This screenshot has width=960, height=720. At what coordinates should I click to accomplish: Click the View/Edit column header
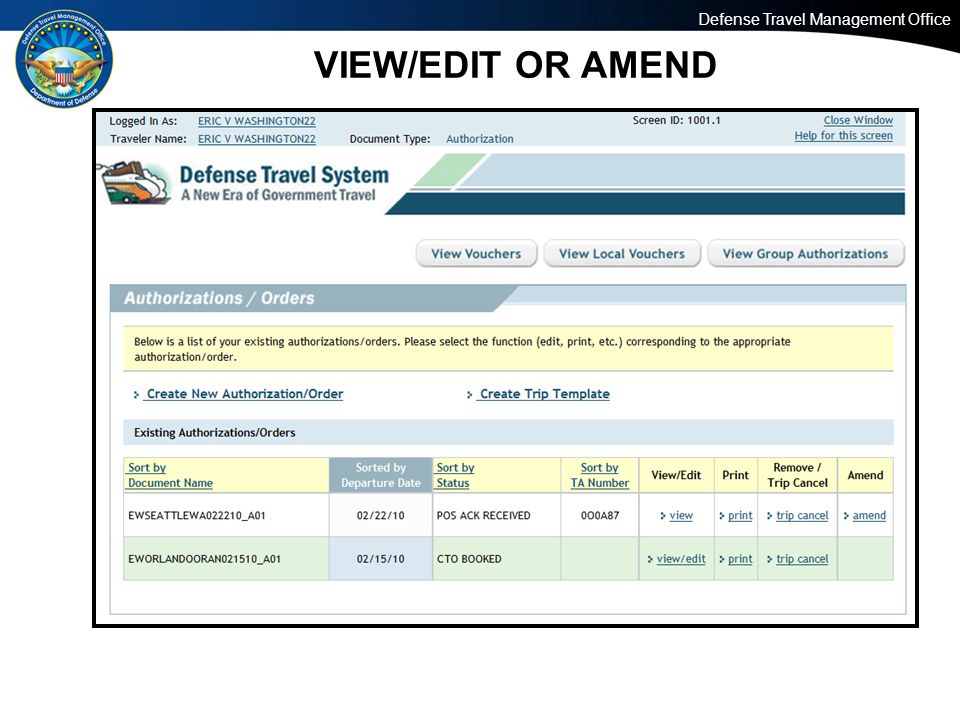pos(676,475)
